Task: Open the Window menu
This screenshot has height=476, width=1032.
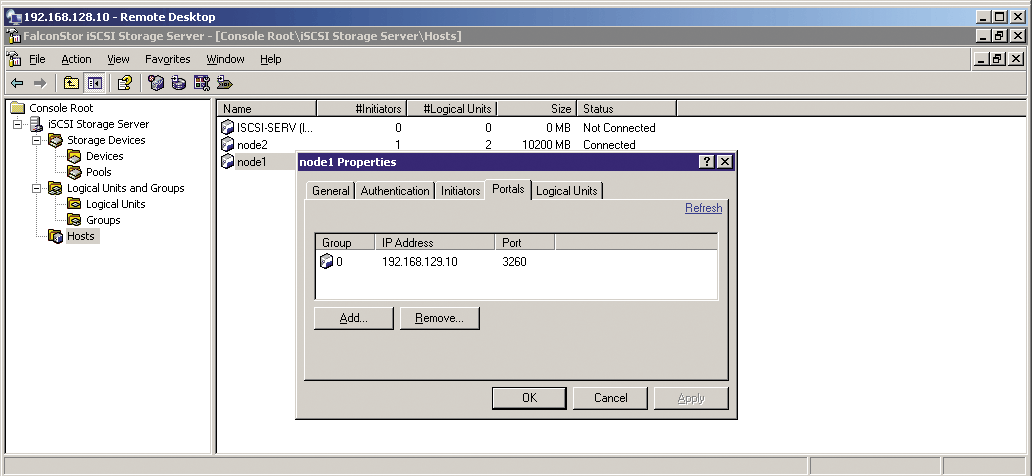Action: pyautogui.click(x=225, y=59)
